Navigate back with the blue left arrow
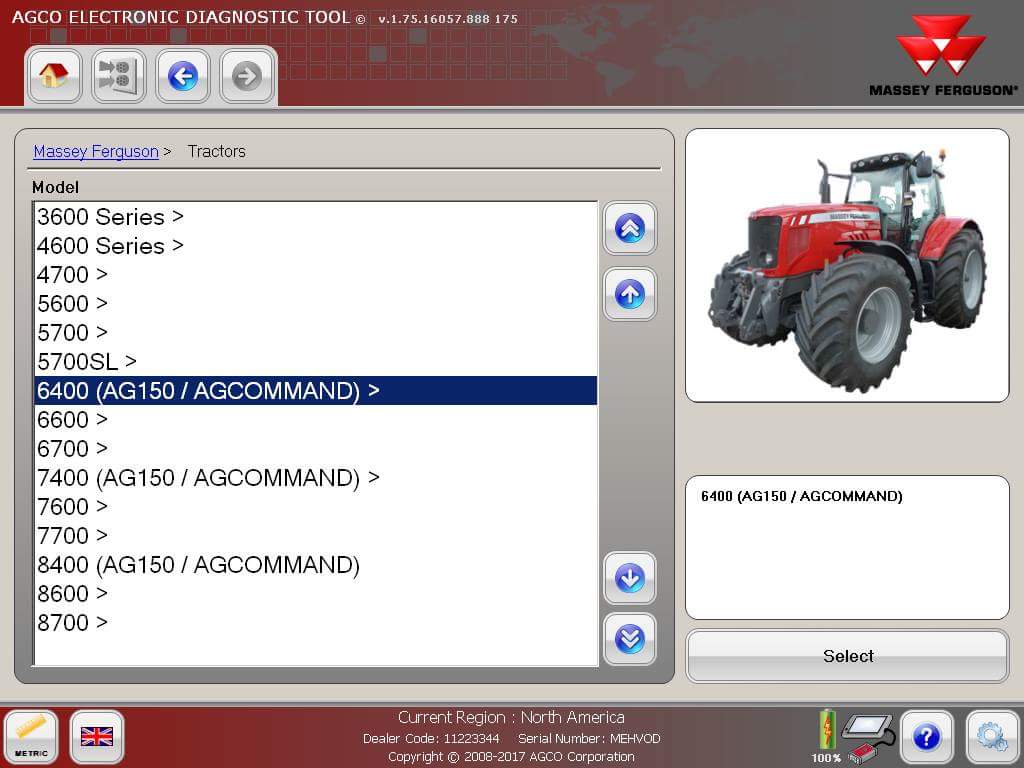This screenshot has height=768, width=1024. (x=183, y=76)
